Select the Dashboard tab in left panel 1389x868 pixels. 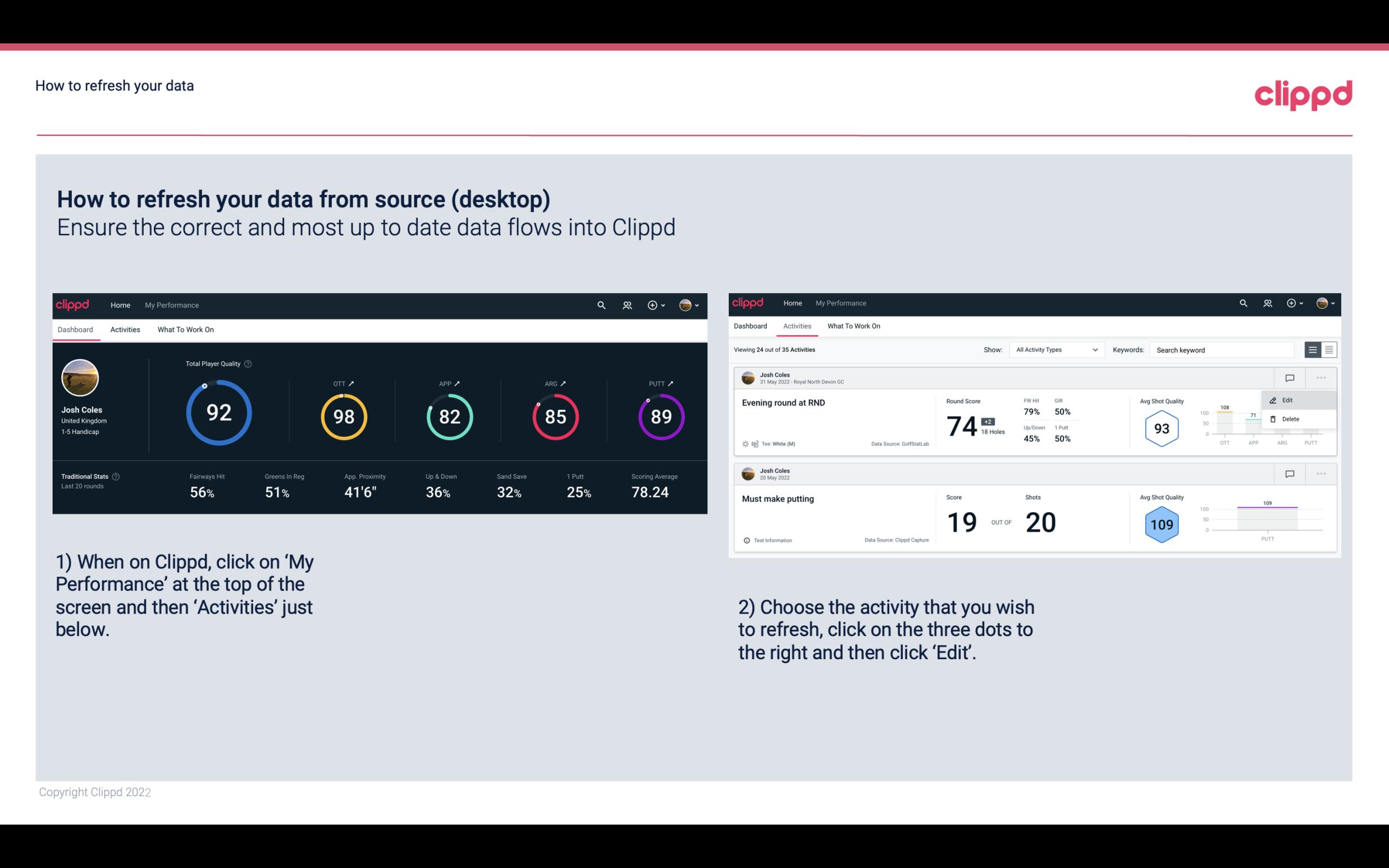[76, 329]
